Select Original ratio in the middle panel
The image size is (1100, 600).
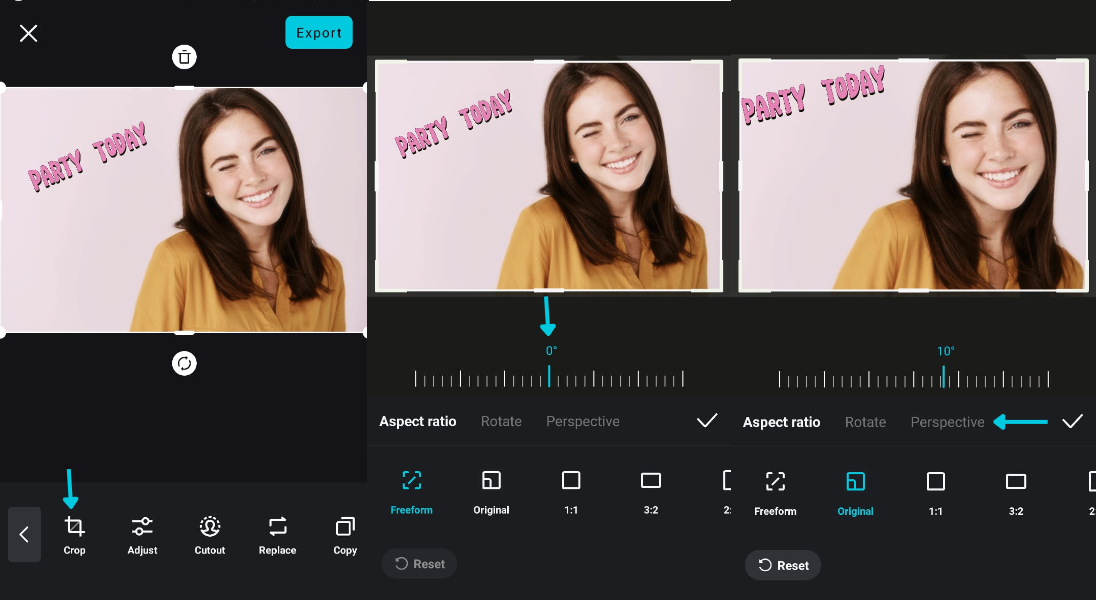(491, 493)
